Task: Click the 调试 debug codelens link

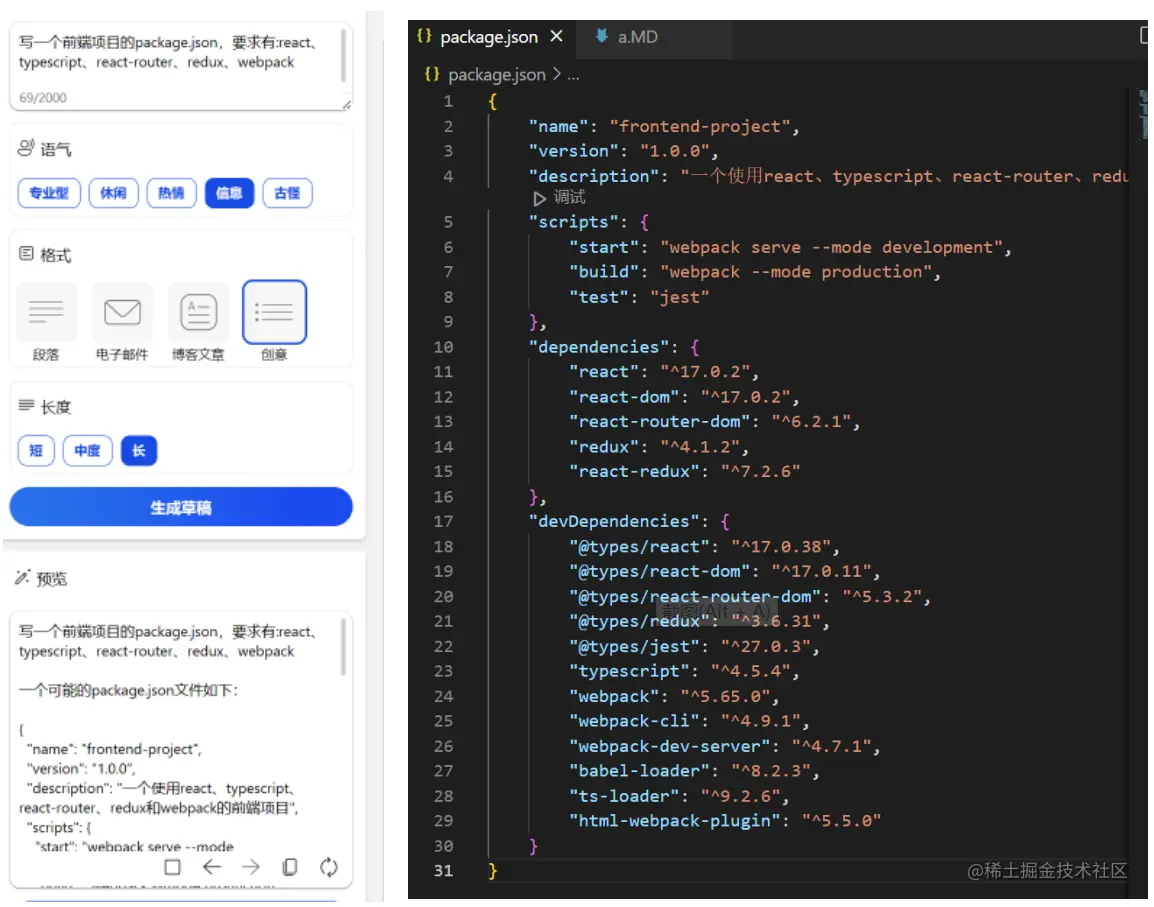Action: [569, 197]
